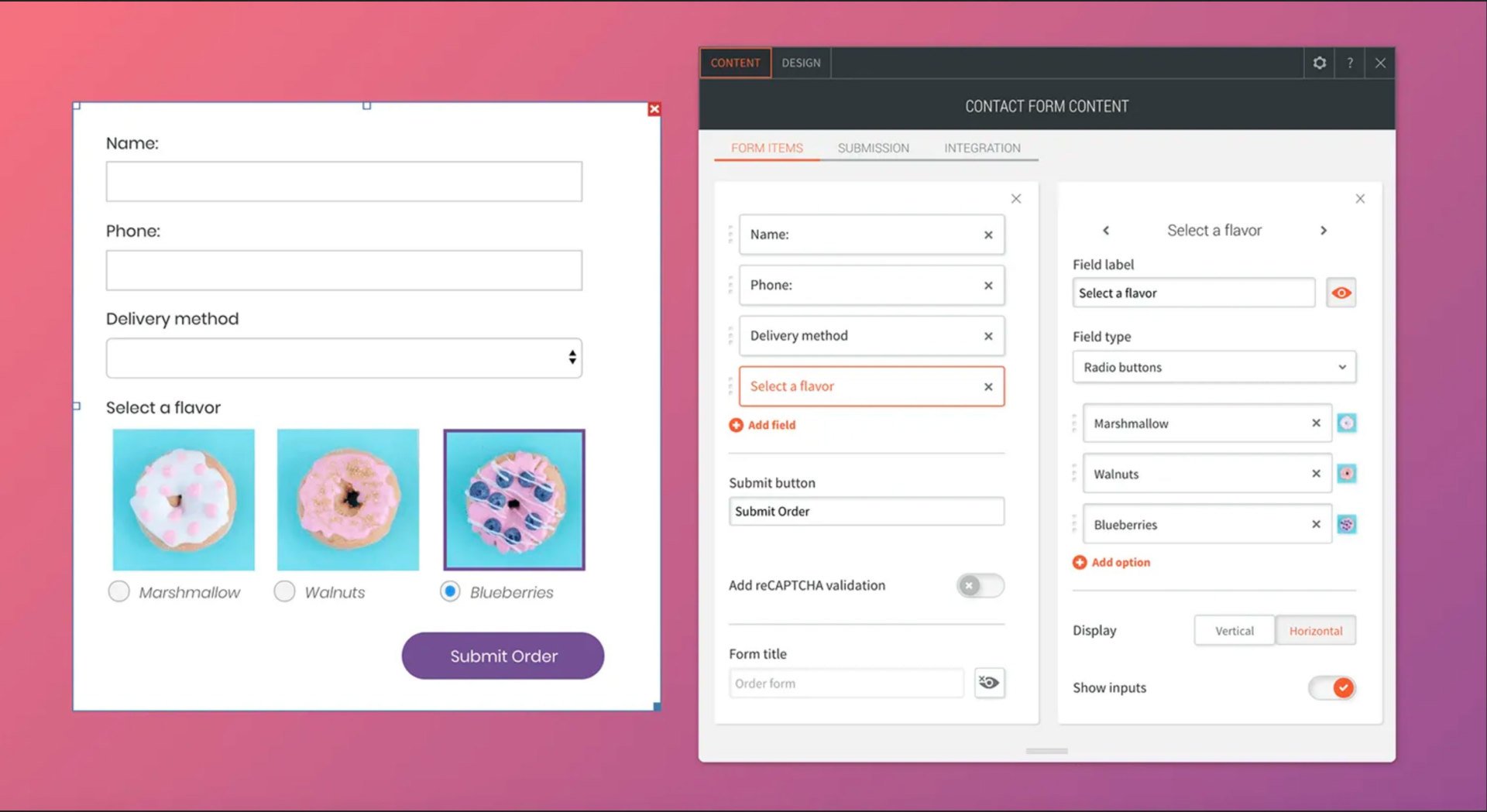The height and width of the screenshot is (812, 1487).
Task: Set Display to Vertical
Action: 1234,631
